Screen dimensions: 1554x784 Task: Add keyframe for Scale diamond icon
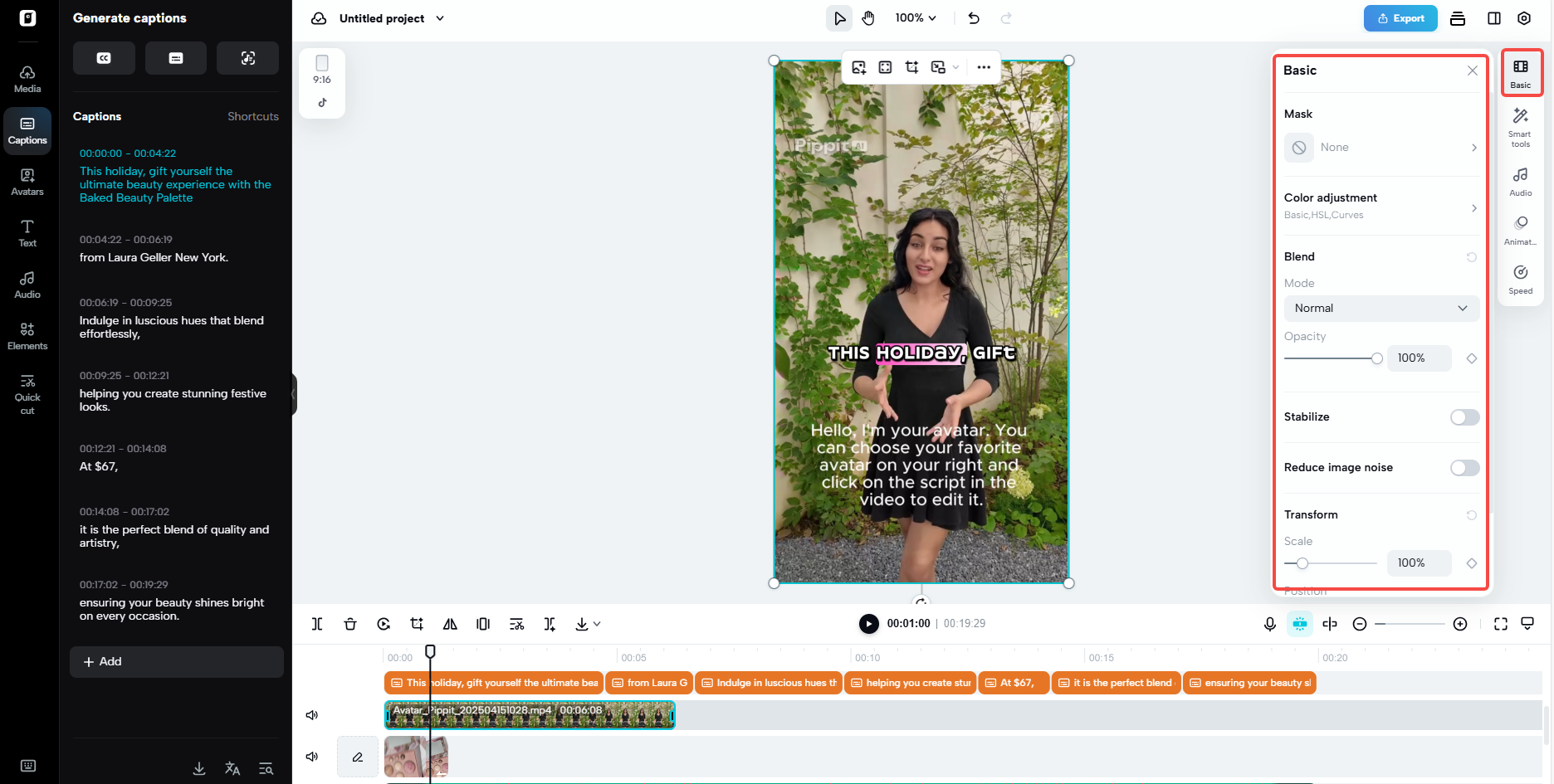(1472, 563)
